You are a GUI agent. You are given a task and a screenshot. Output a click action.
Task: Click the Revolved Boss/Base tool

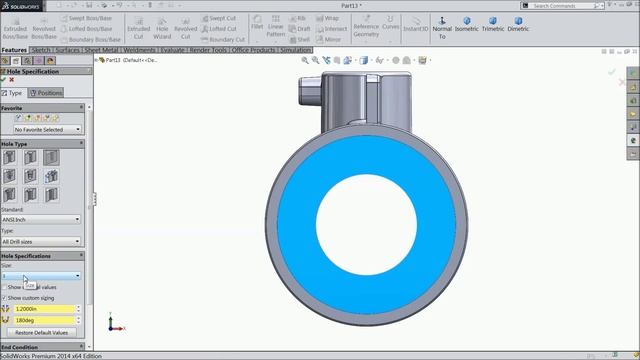44,28
